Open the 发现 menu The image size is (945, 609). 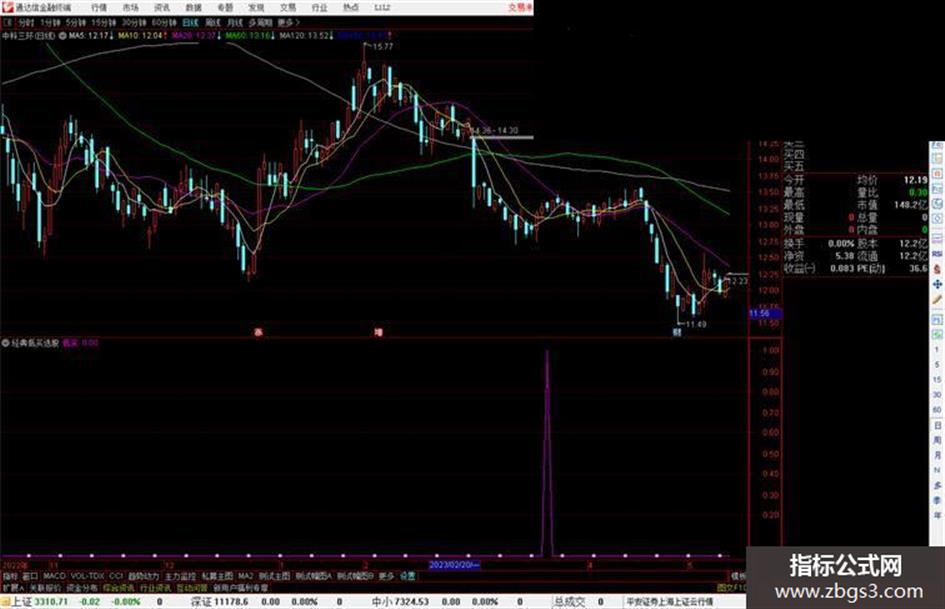coord(256,8)
